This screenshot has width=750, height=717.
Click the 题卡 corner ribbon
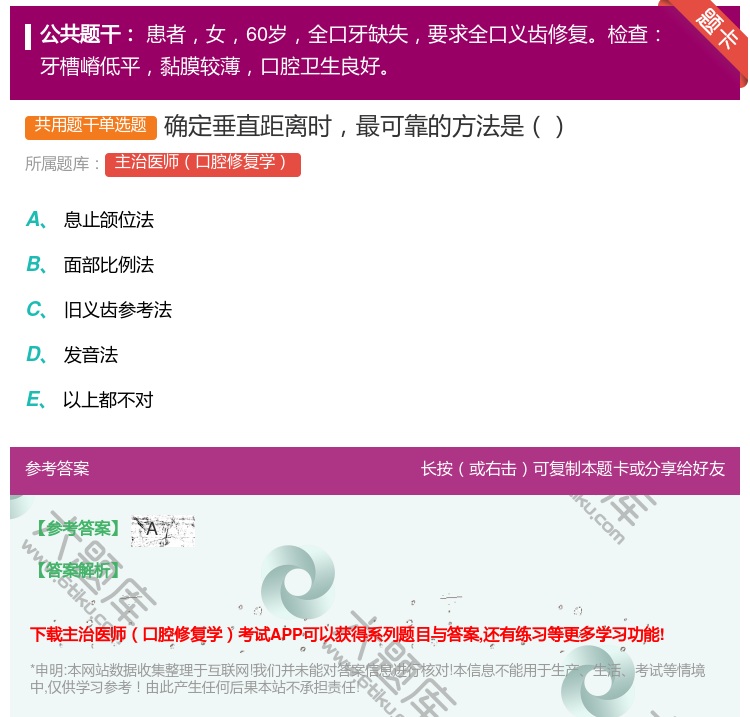tap(716, 31)
